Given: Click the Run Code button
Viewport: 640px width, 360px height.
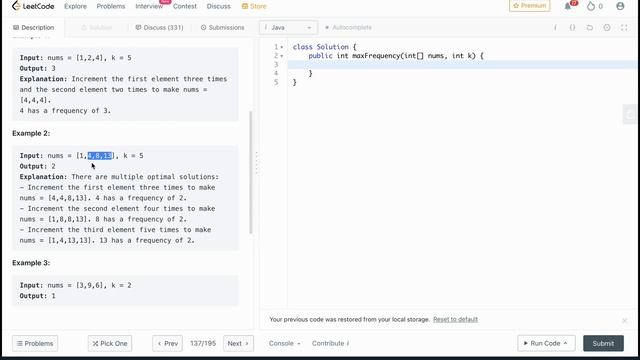Looking at the screenshot, I should tap(546, 343).
